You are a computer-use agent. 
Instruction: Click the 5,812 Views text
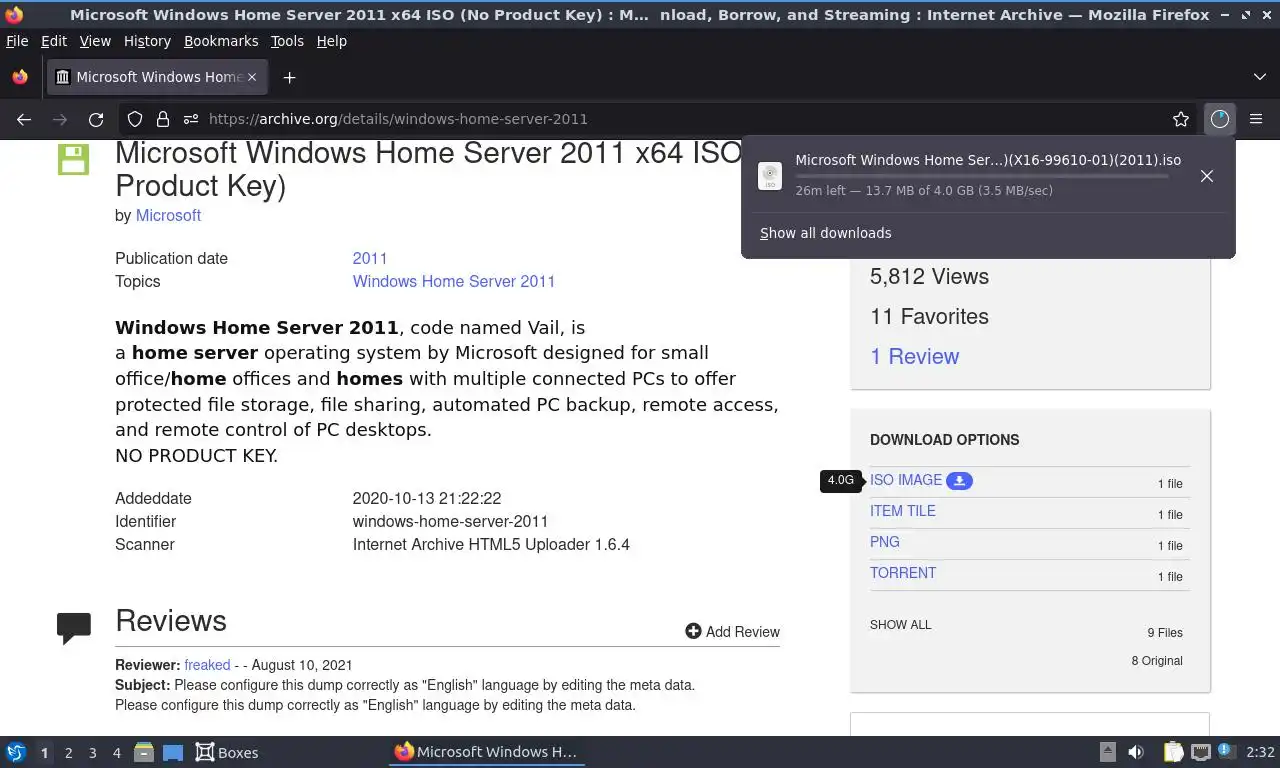(x=929, y=277)
